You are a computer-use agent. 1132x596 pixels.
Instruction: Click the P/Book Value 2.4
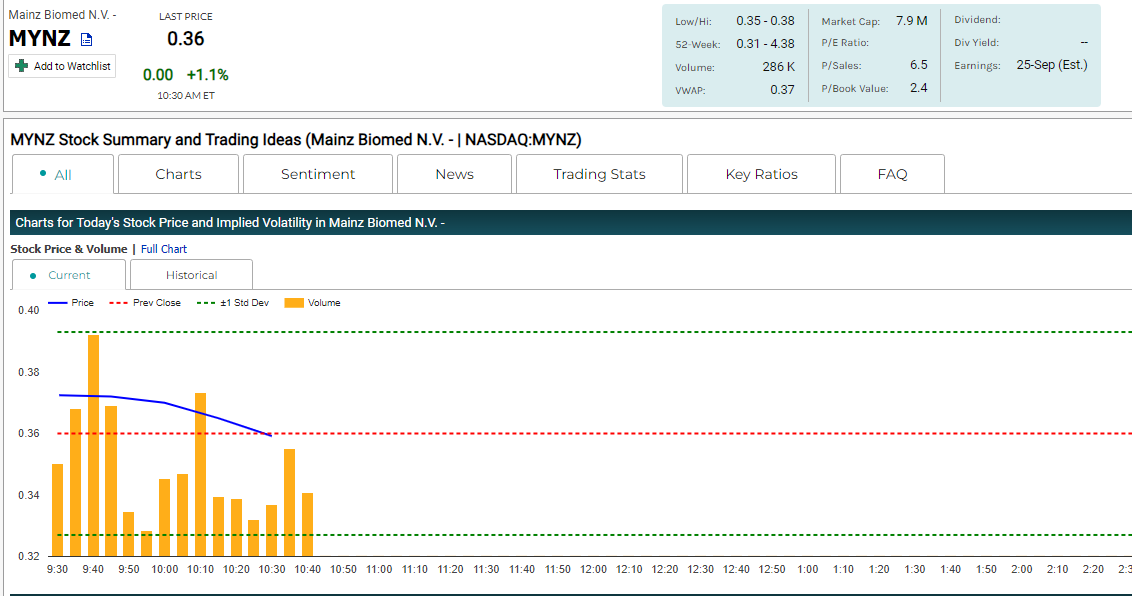tap(918, 88)
